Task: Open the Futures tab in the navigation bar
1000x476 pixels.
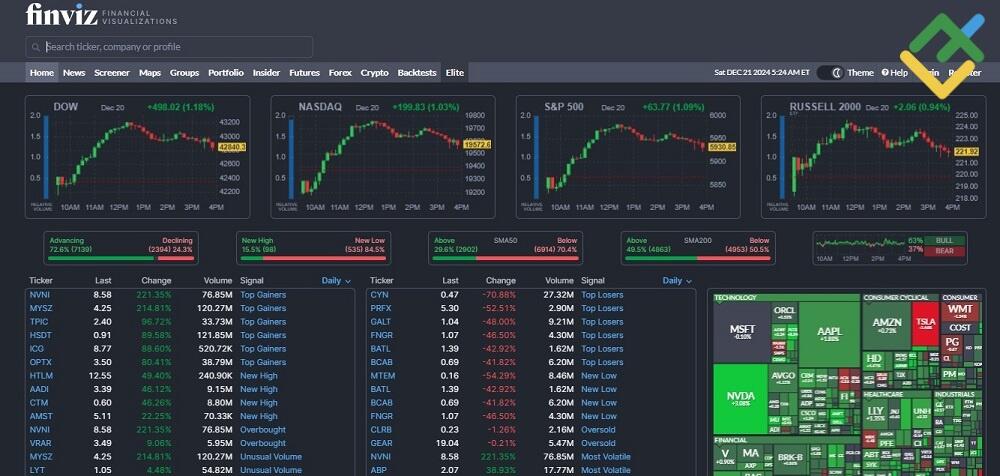Action: pyautogui.click(x=304, y=73)
